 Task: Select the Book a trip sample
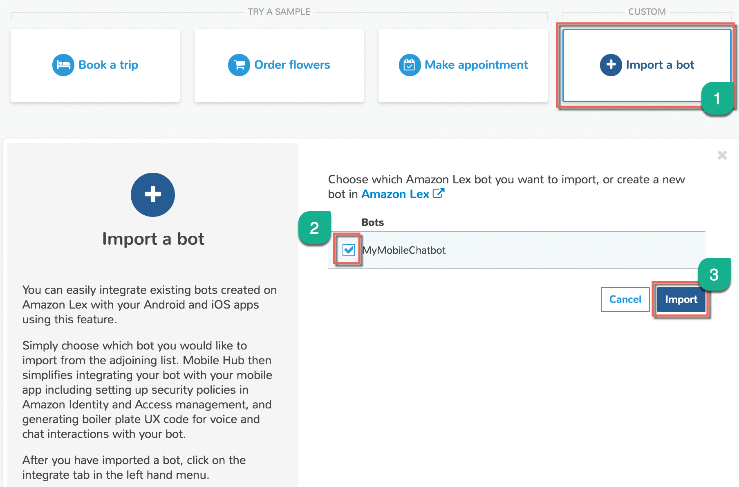(95, 65)
